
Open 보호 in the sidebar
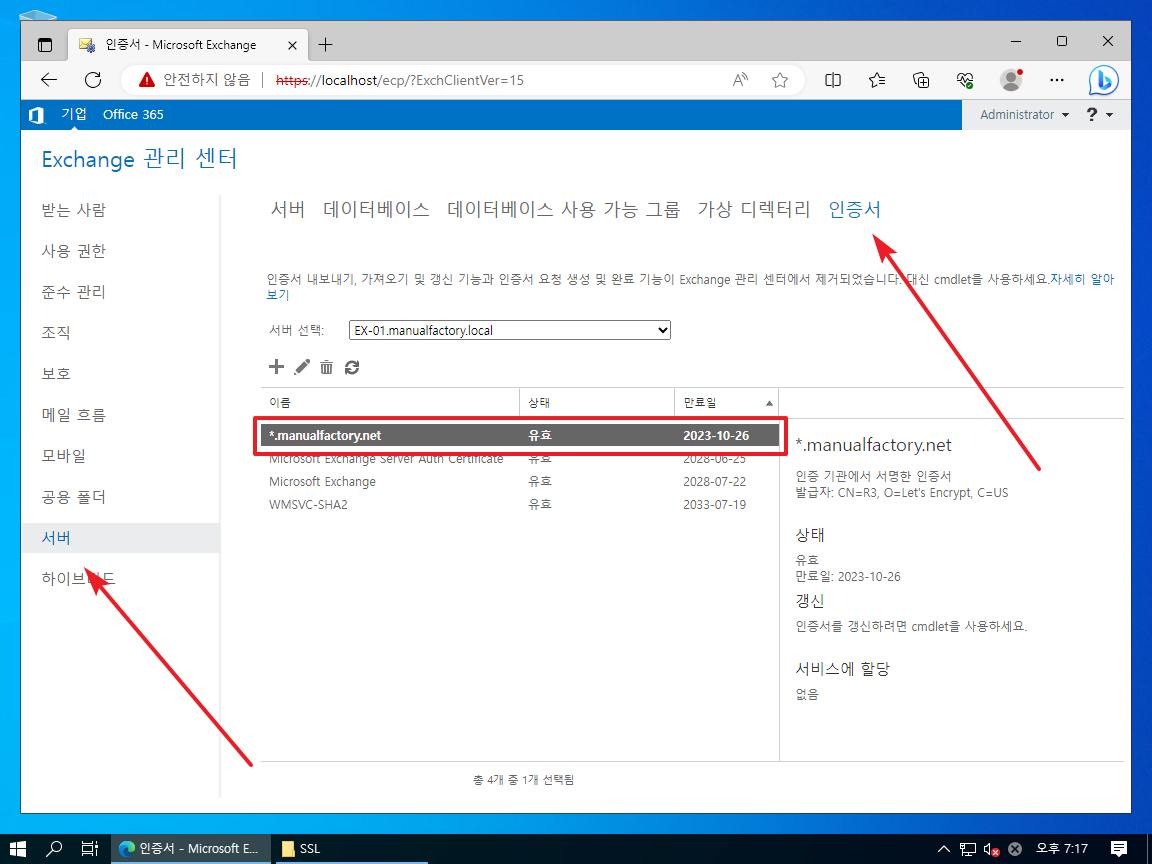pos(56,374)
